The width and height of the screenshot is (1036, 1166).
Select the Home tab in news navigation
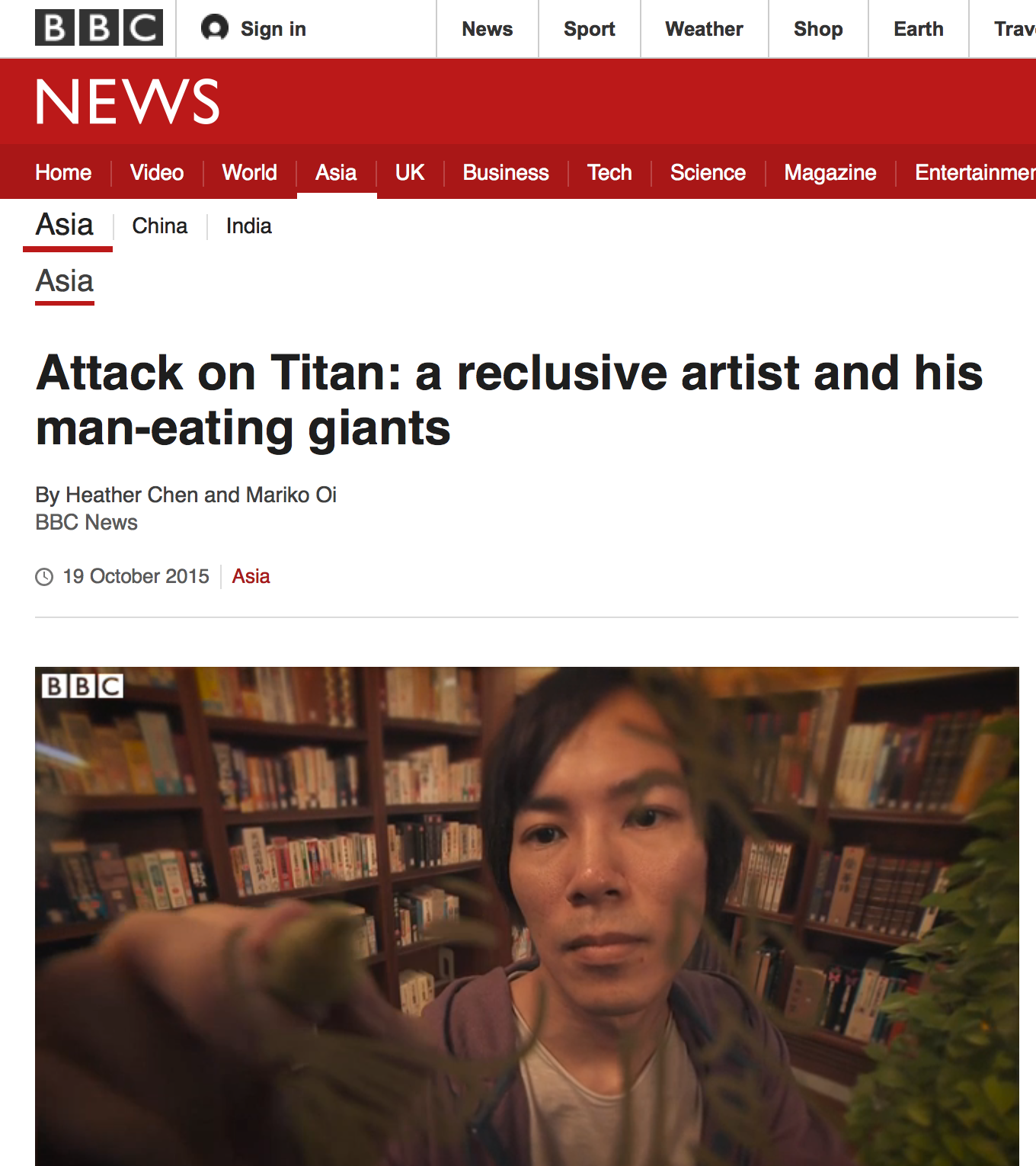pos(63,172)
